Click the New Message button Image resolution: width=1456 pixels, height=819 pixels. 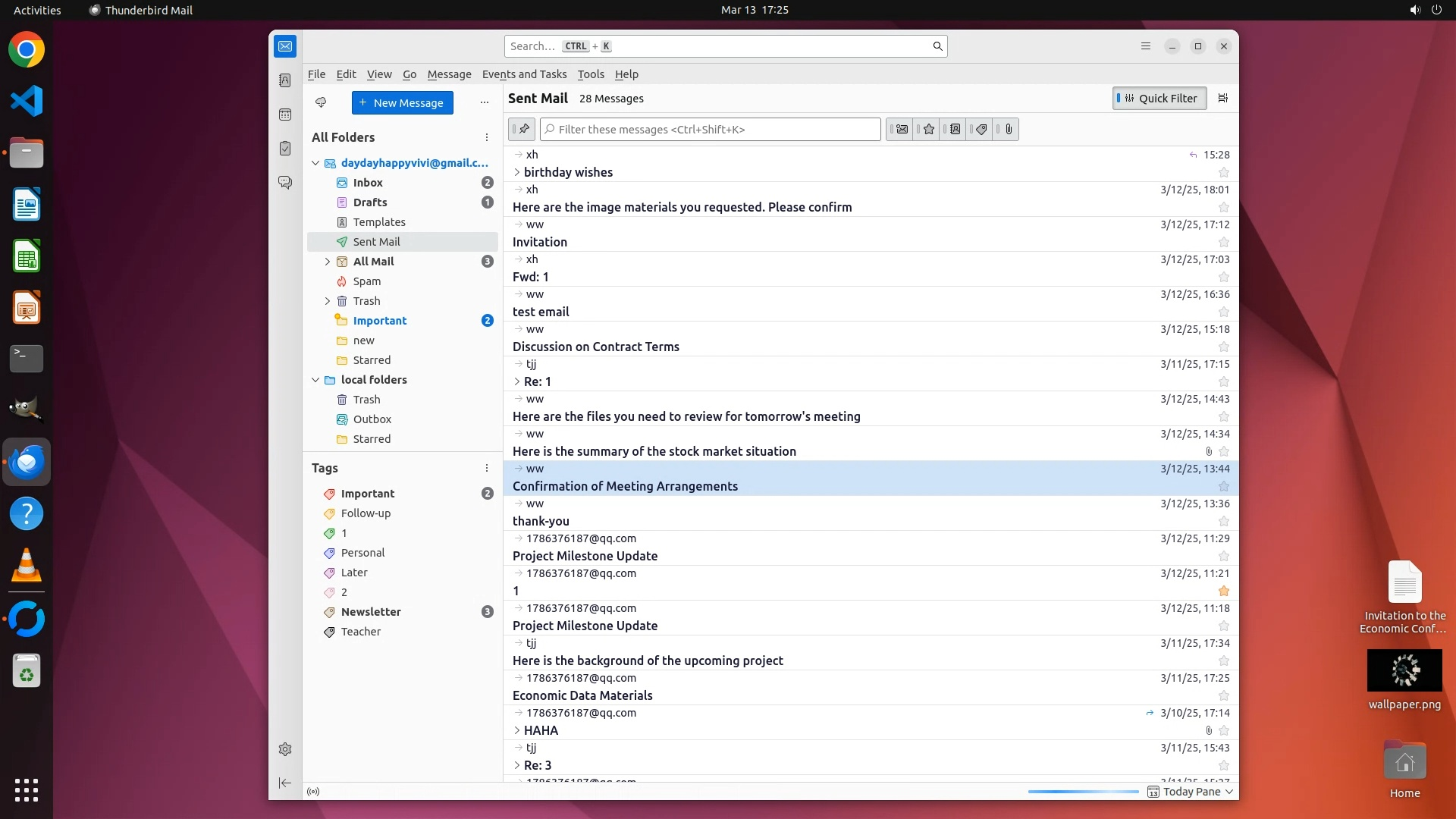[x=402, y=102]
